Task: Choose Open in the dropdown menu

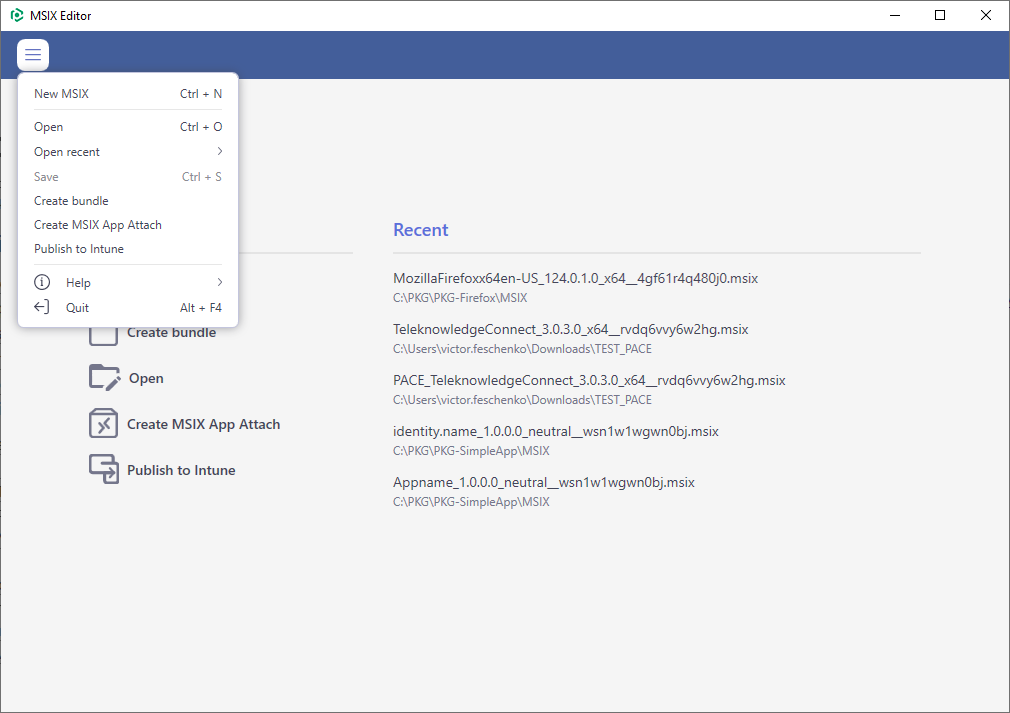Action: (128, 127)
